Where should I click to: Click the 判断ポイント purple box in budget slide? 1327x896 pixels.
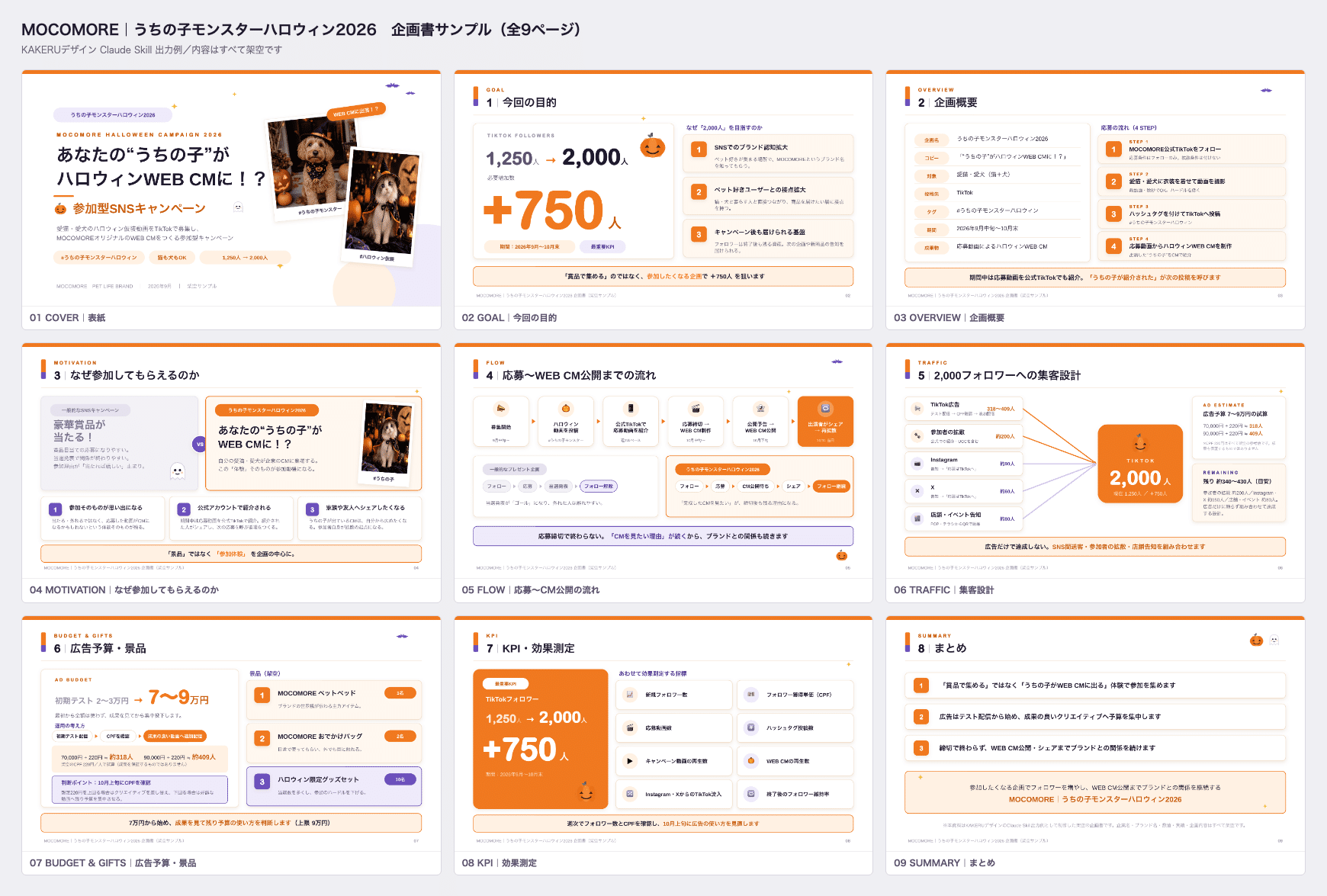coord(140,790)
